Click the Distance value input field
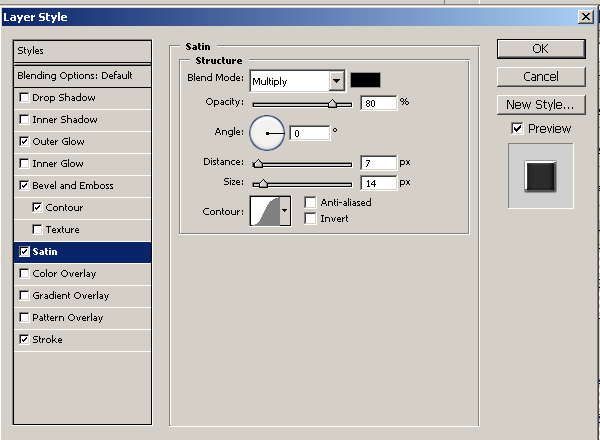 tap(377, 162)
